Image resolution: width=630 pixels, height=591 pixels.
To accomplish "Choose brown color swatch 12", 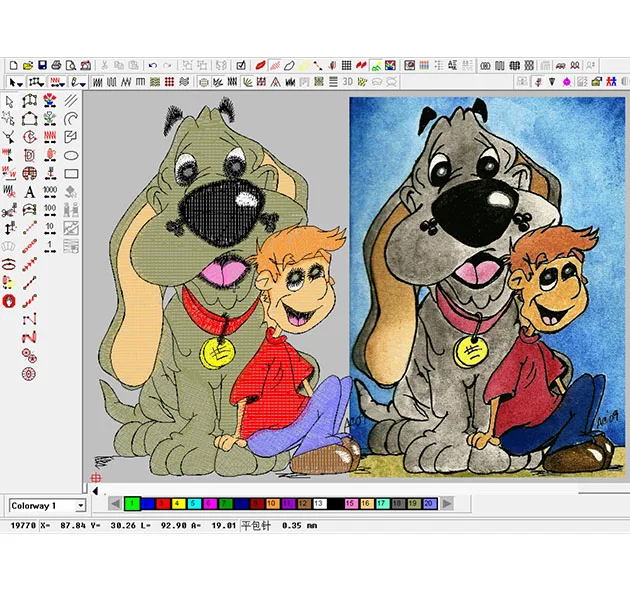I will click(303, 503).
